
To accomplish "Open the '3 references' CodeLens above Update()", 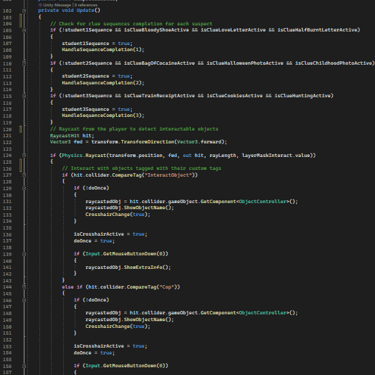I will [x=86, y=5].
